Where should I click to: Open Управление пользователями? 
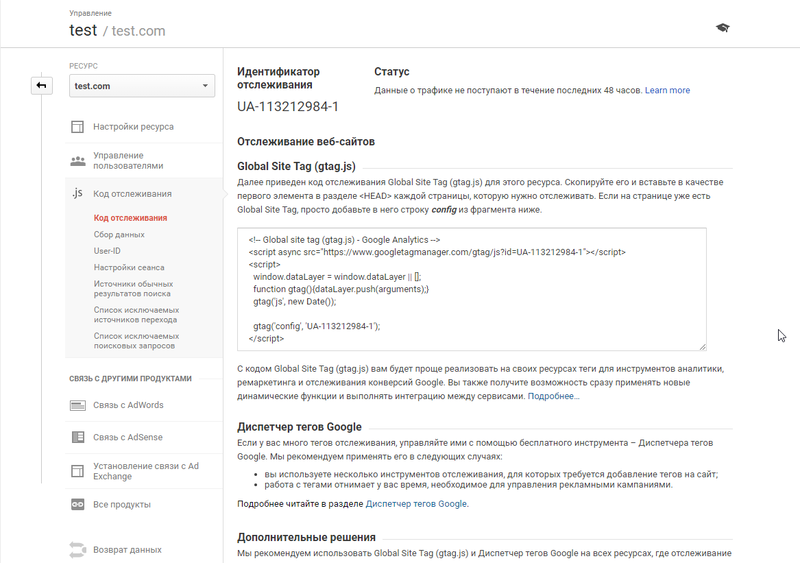coord(128,160)
